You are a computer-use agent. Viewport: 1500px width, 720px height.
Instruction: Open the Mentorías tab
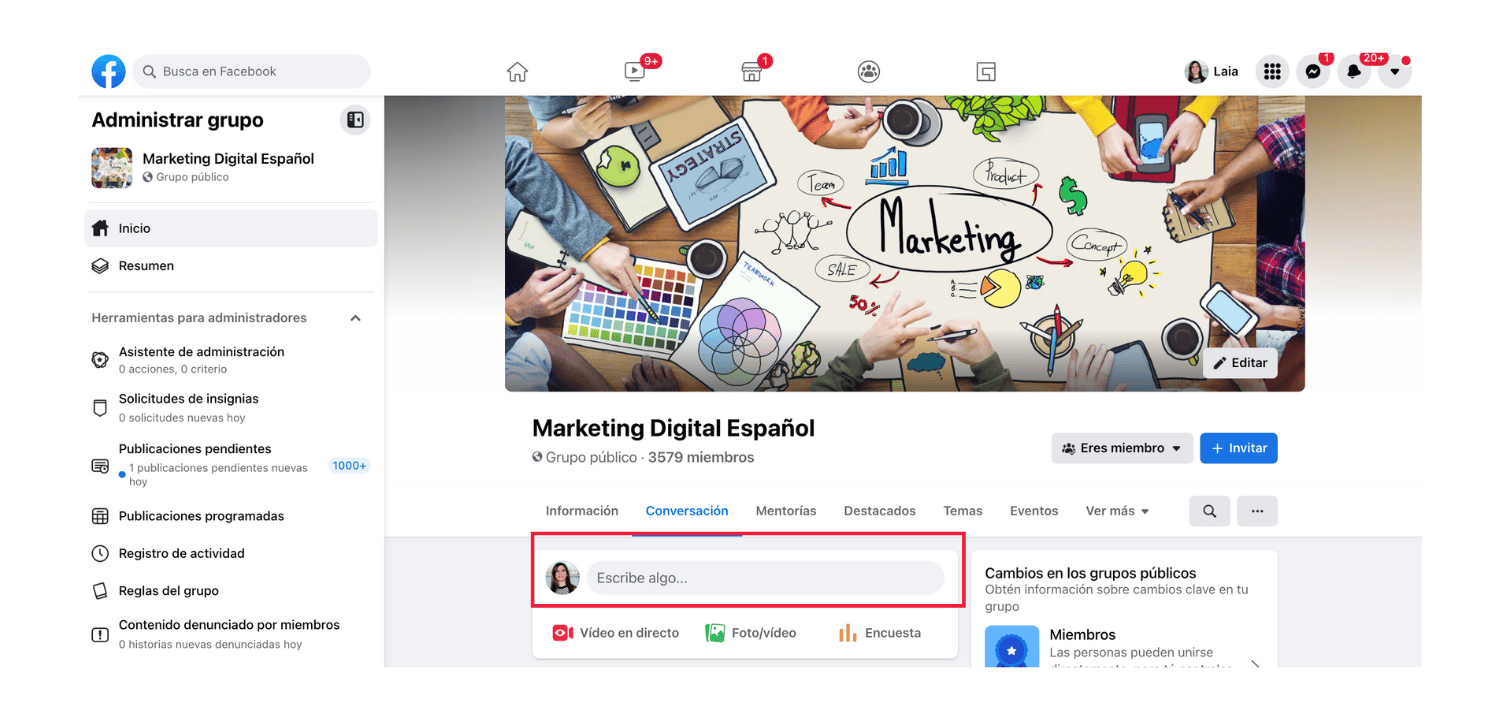(786, 511)
